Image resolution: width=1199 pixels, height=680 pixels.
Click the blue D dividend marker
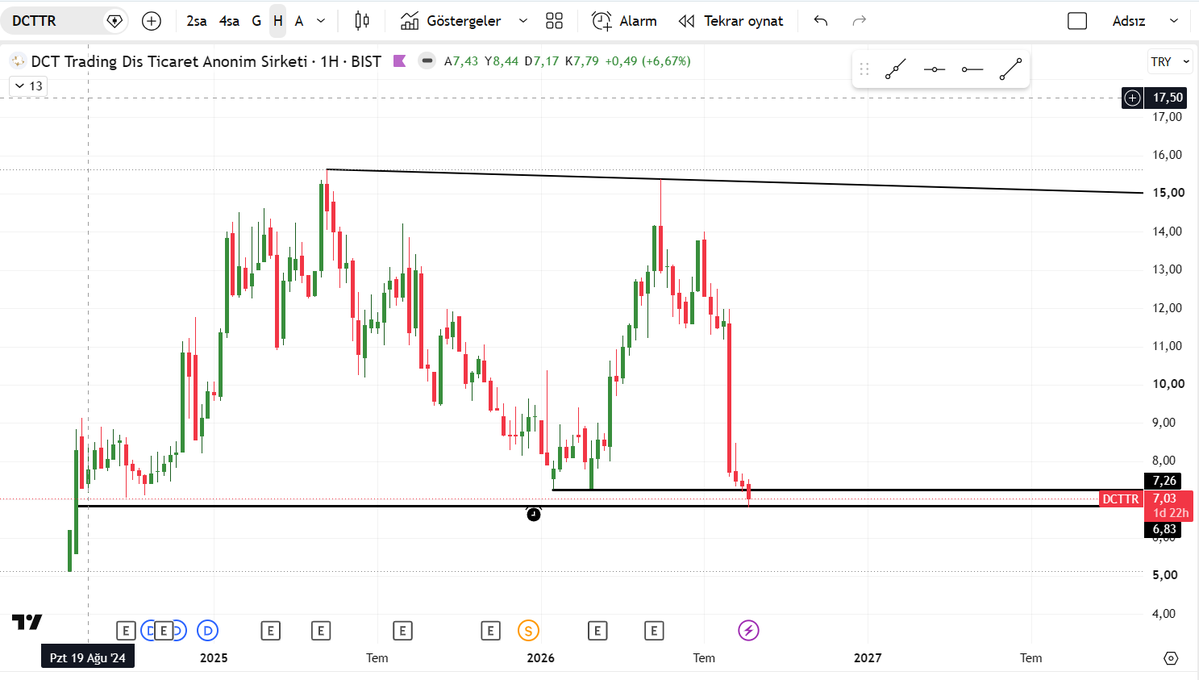pyautogui.click(x=208, y=631)
